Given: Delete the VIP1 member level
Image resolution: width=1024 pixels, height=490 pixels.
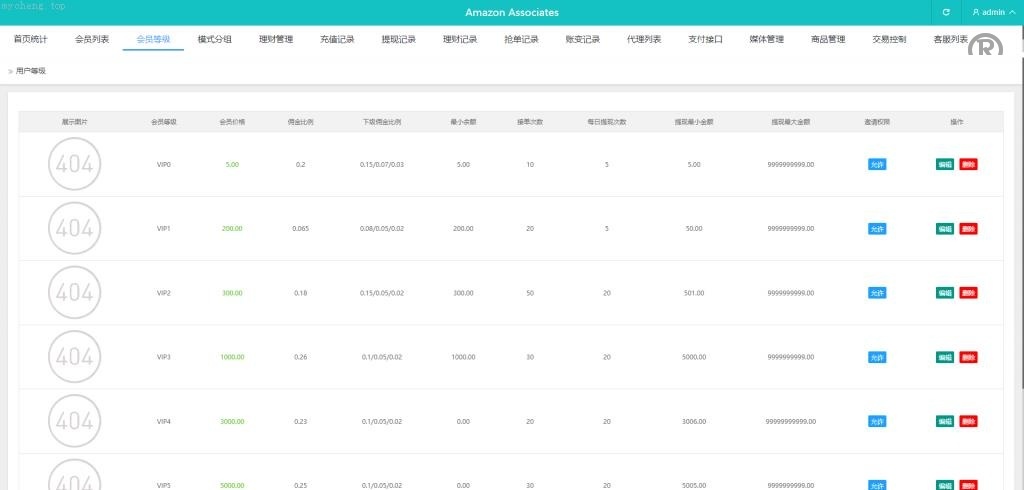Looking at the screenshot, I should click(968, 229).
